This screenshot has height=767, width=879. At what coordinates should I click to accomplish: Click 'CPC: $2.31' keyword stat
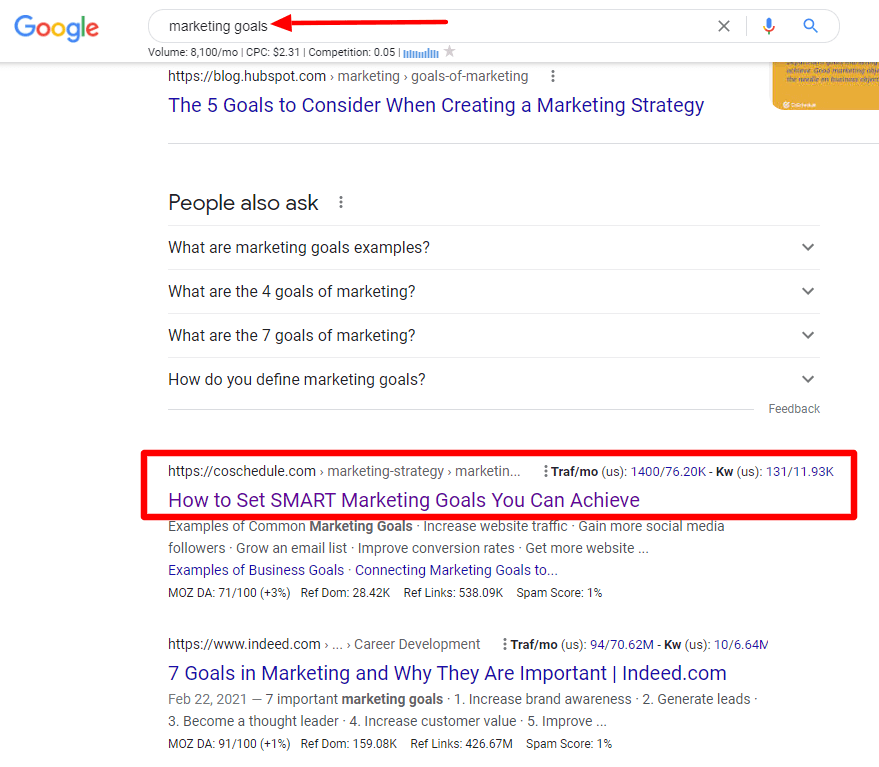(x=273, y=52)
